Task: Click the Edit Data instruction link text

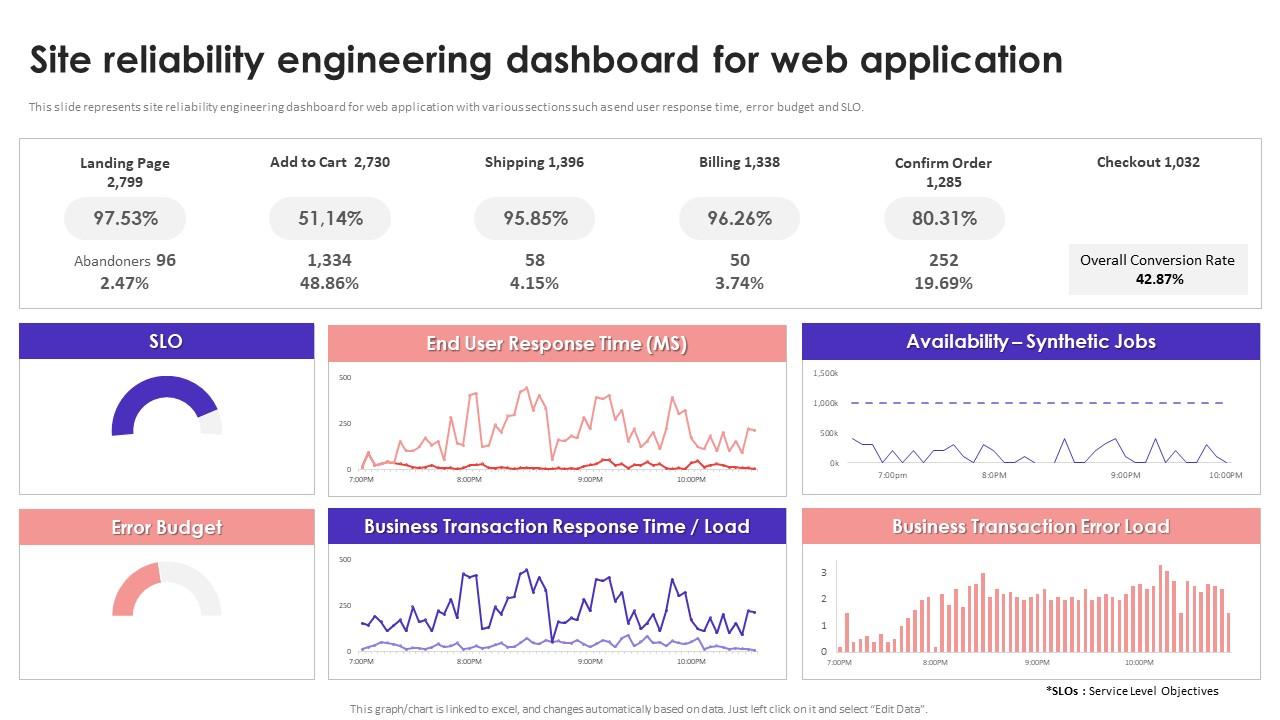Action: point(639,706)
